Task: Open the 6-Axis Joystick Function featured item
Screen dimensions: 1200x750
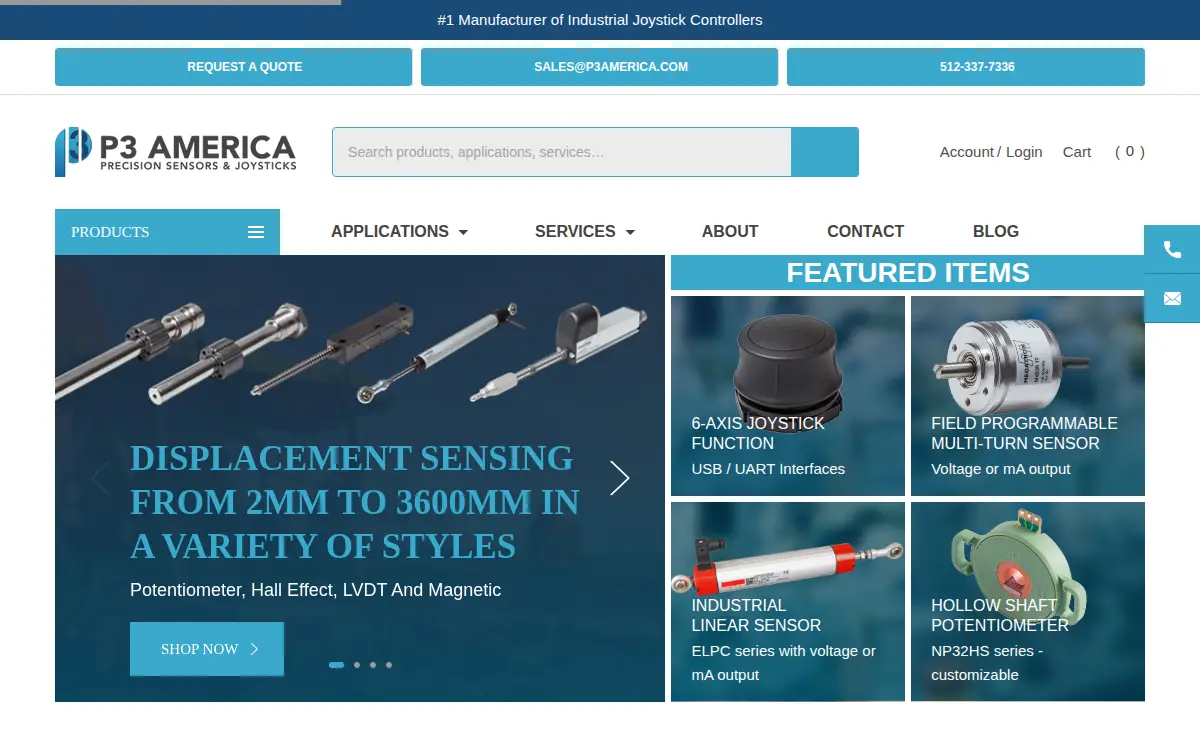Action: tap(788, 396)
